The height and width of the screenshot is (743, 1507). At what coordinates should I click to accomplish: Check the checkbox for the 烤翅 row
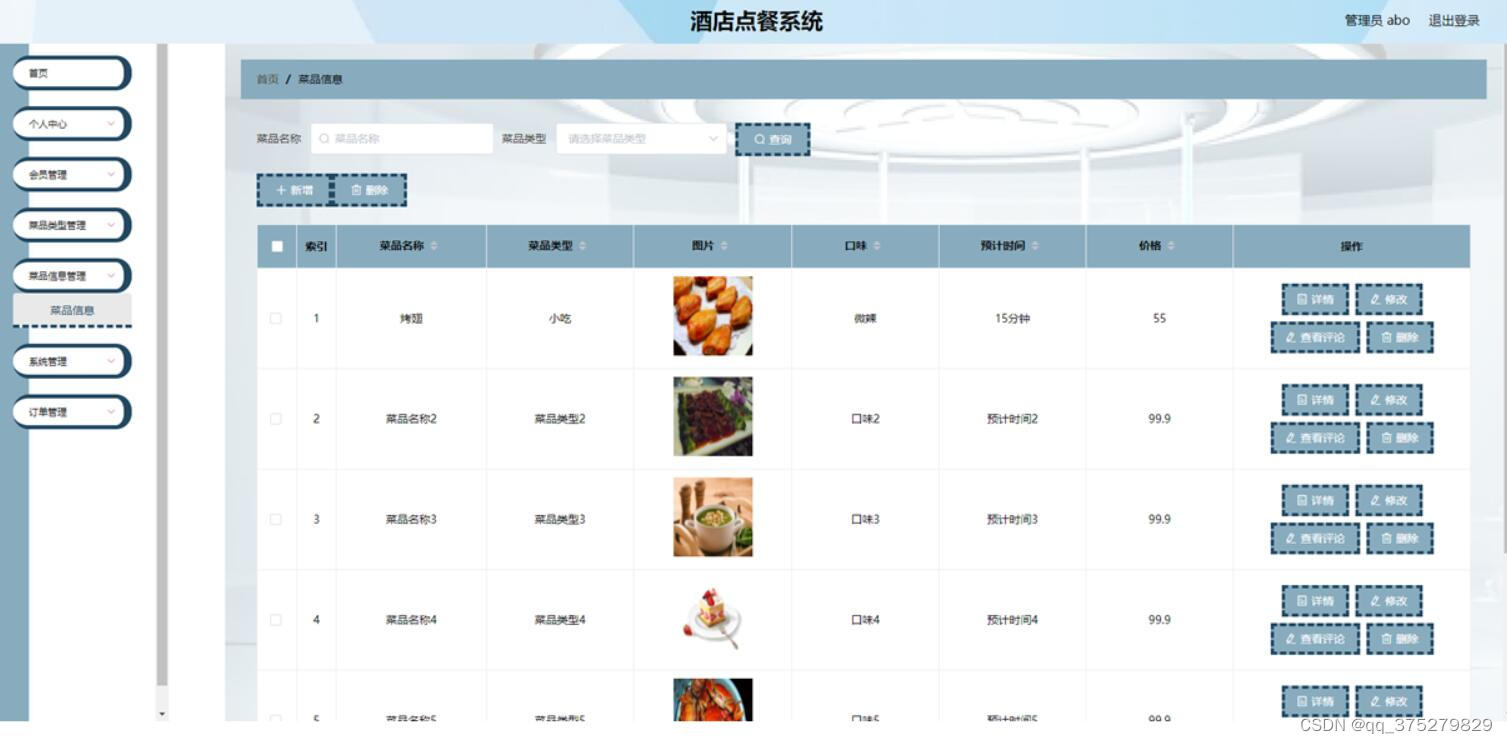pos(277,318)
